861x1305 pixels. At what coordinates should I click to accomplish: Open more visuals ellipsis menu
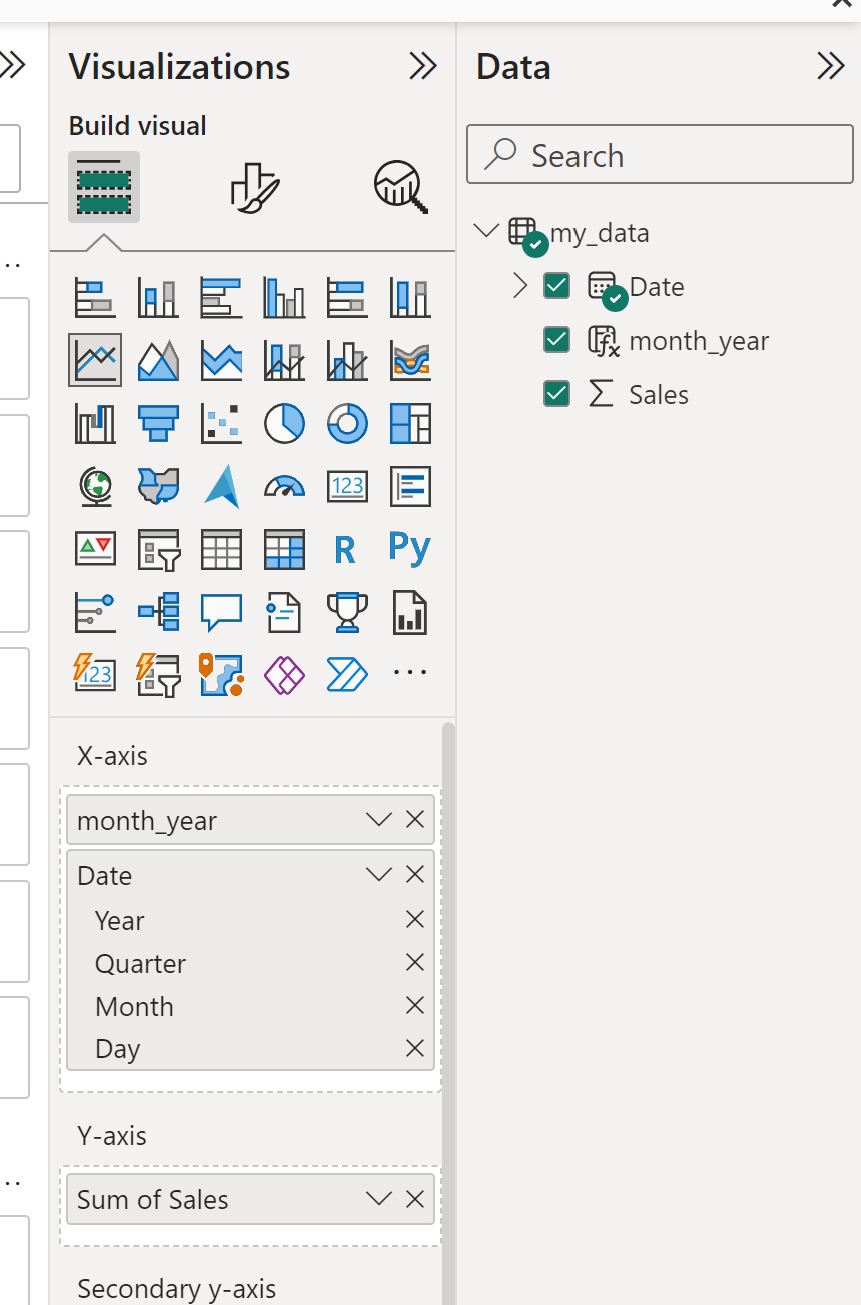pyautogui.click(x=409, y=673)
